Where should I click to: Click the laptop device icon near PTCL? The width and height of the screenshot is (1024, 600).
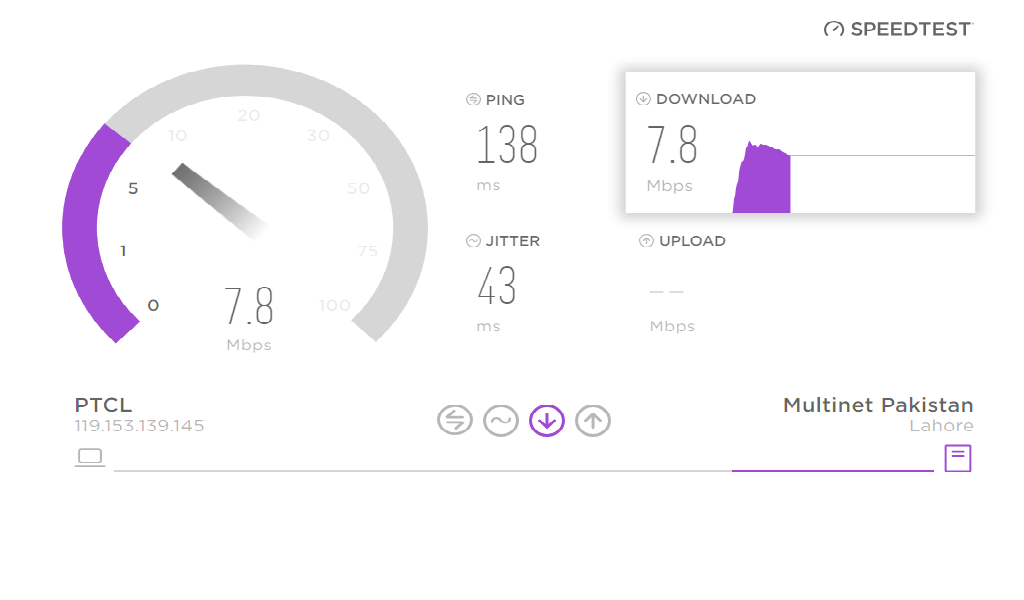point(89,456)
